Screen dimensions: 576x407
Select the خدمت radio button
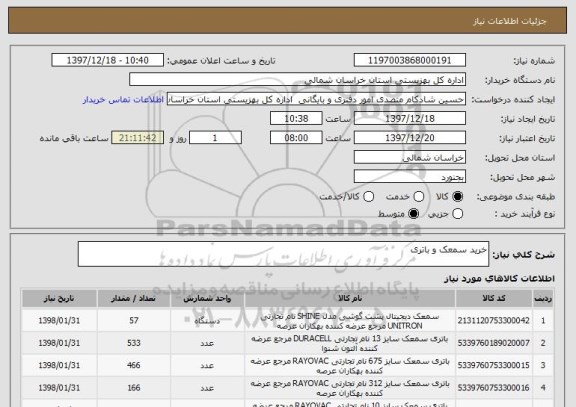tap(419, 197)
